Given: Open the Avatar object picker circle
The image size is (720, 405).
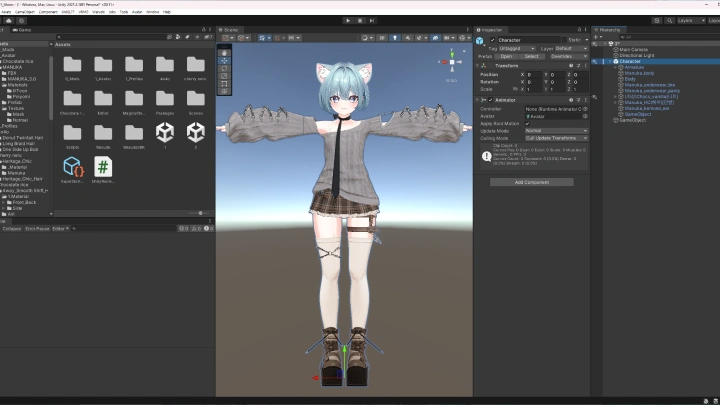Looking at the screenshot, I should 585,116.
